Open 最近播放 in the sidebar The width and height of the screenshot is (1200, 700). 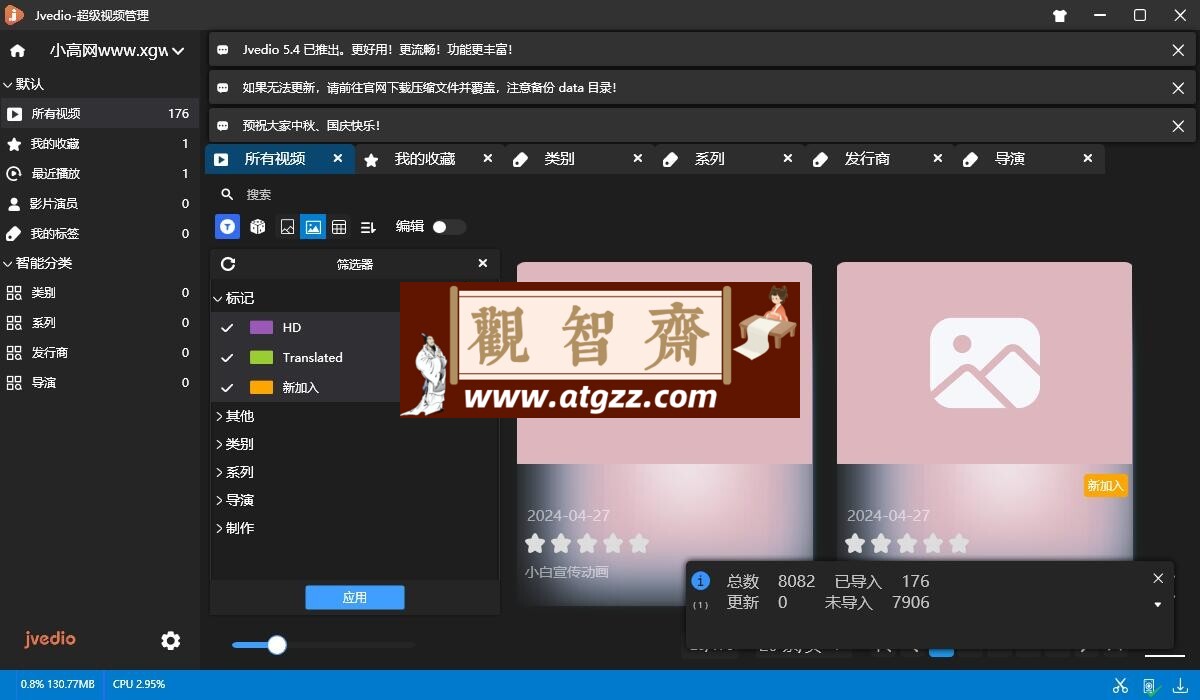click(x=100, y=174)
